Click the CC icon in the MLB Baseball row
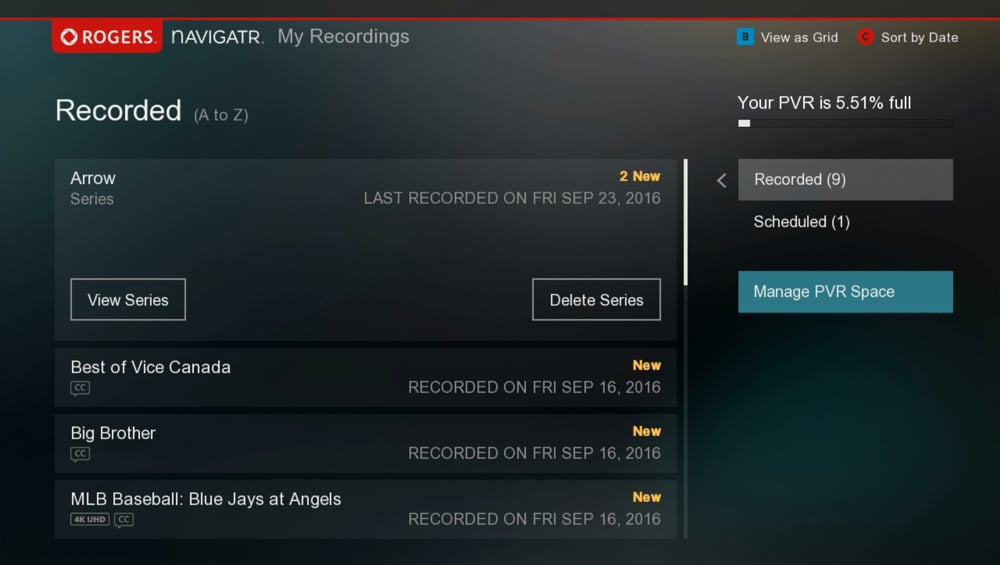 tap(124, 520)
